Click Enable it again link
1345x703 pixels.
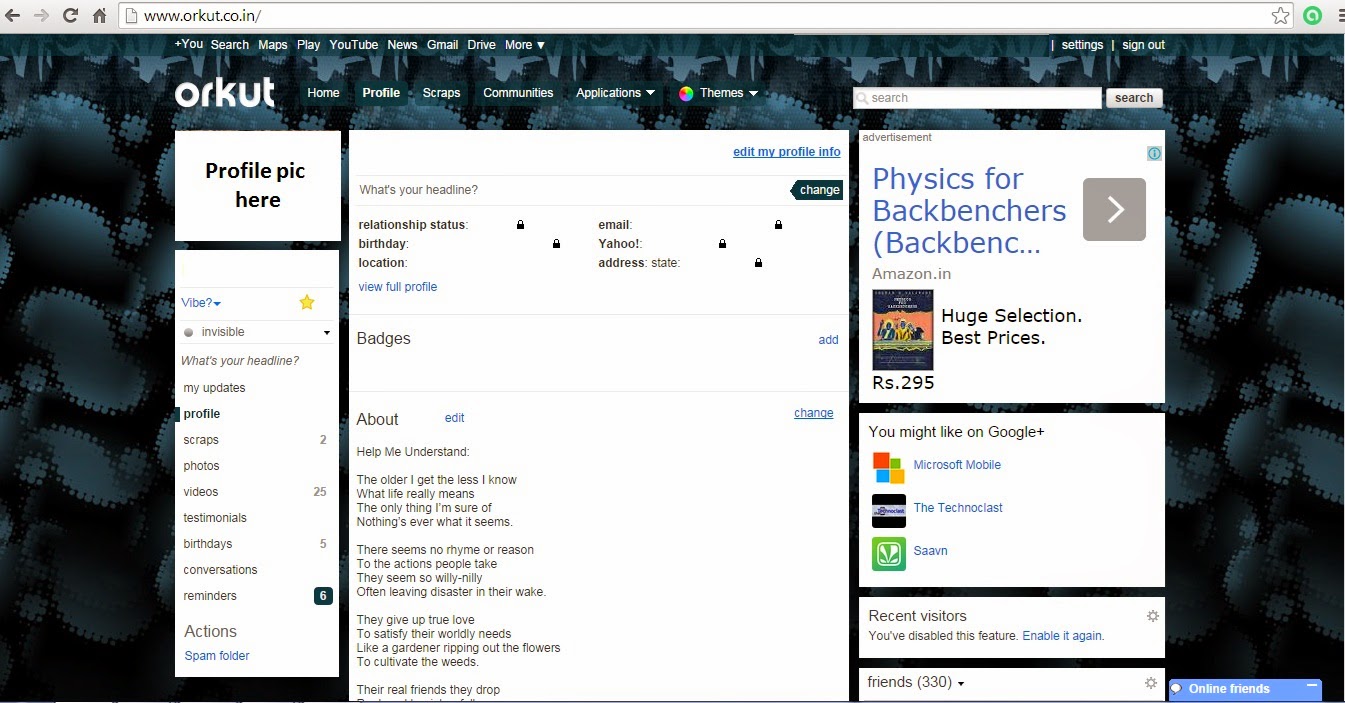click(1063, 636)
